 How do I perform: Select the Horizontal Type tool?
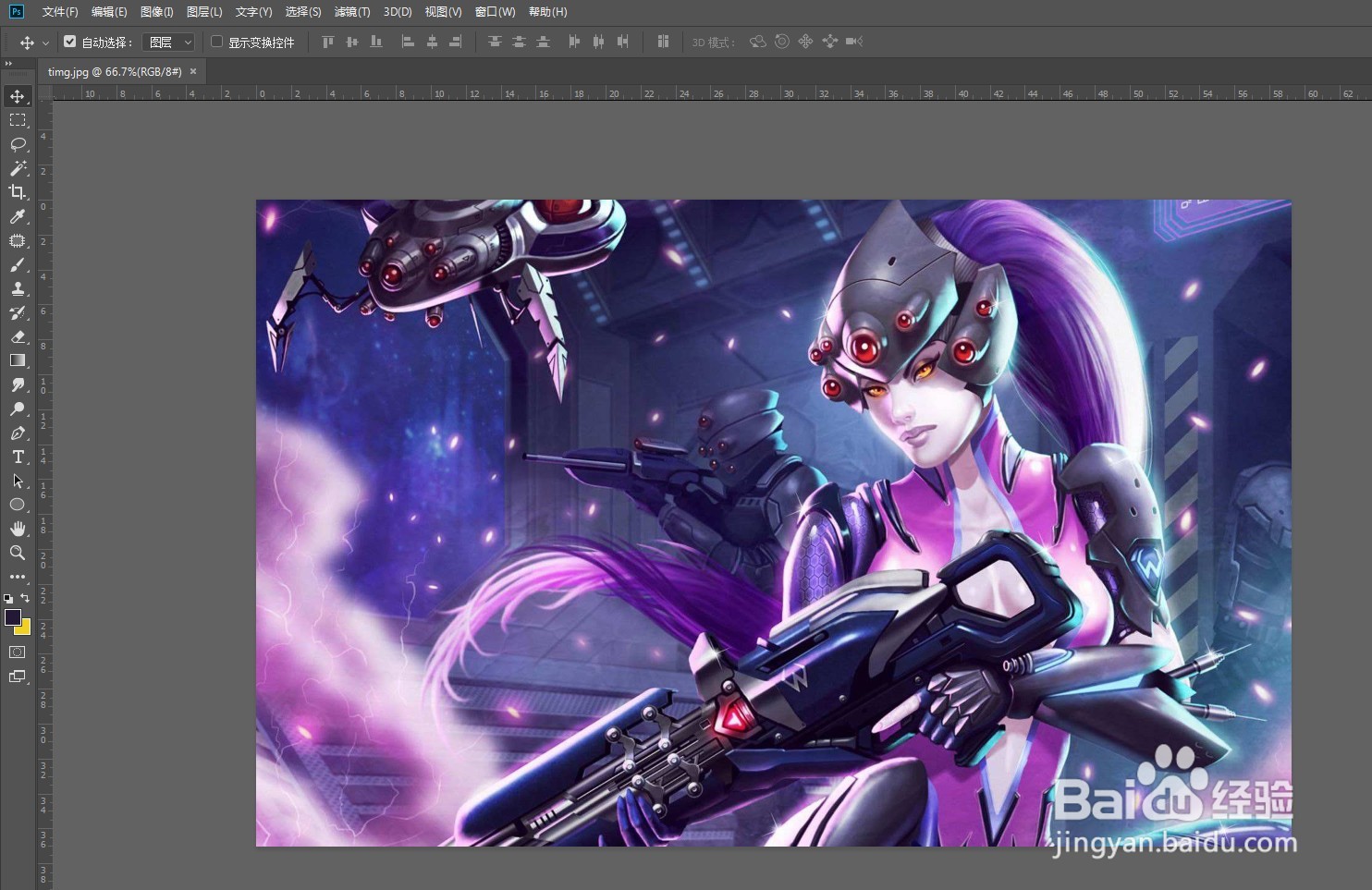[18, 457]
